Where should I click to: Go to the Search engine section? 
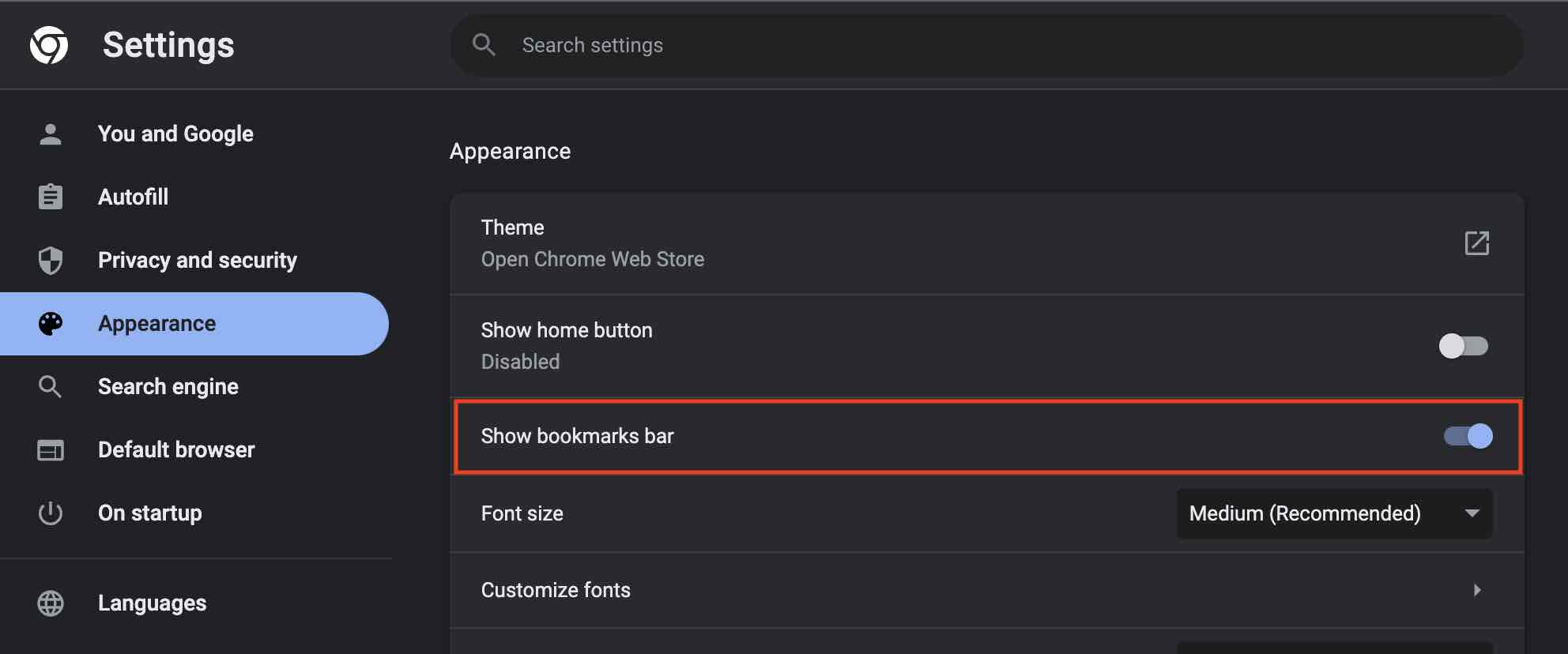168,387
